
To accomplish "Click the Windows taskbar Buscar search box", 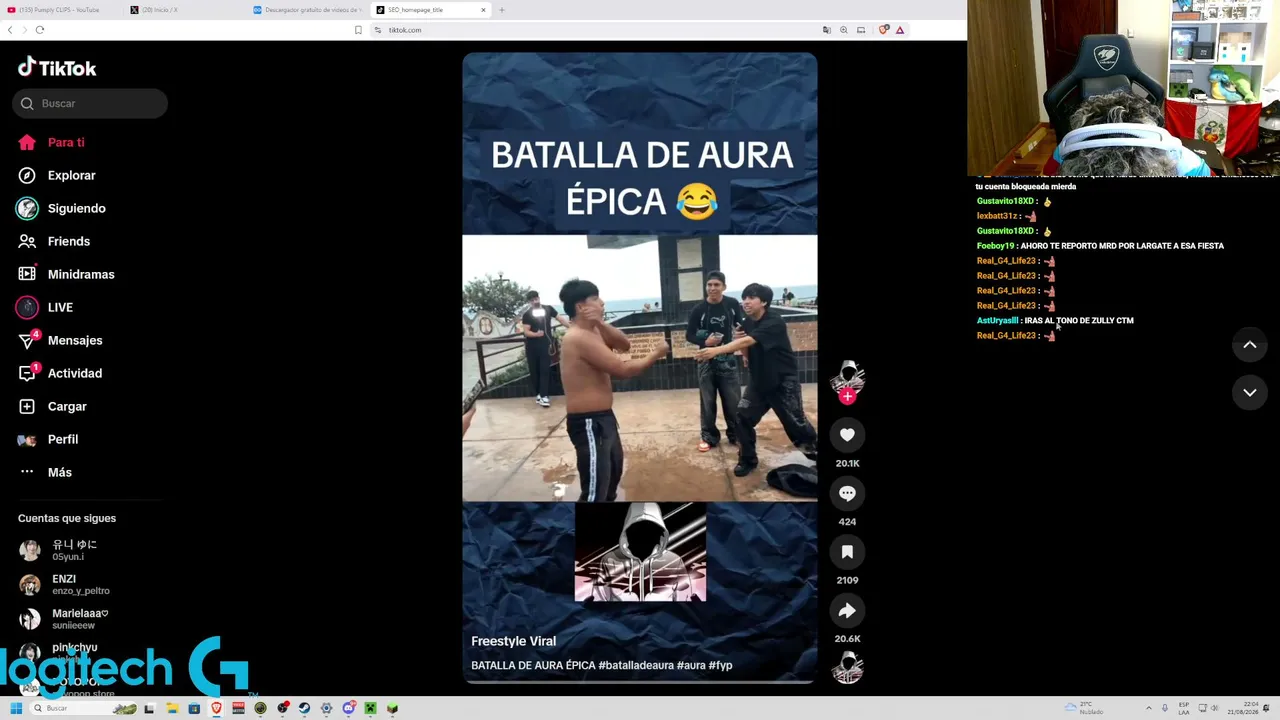I will tap(83, 708).
